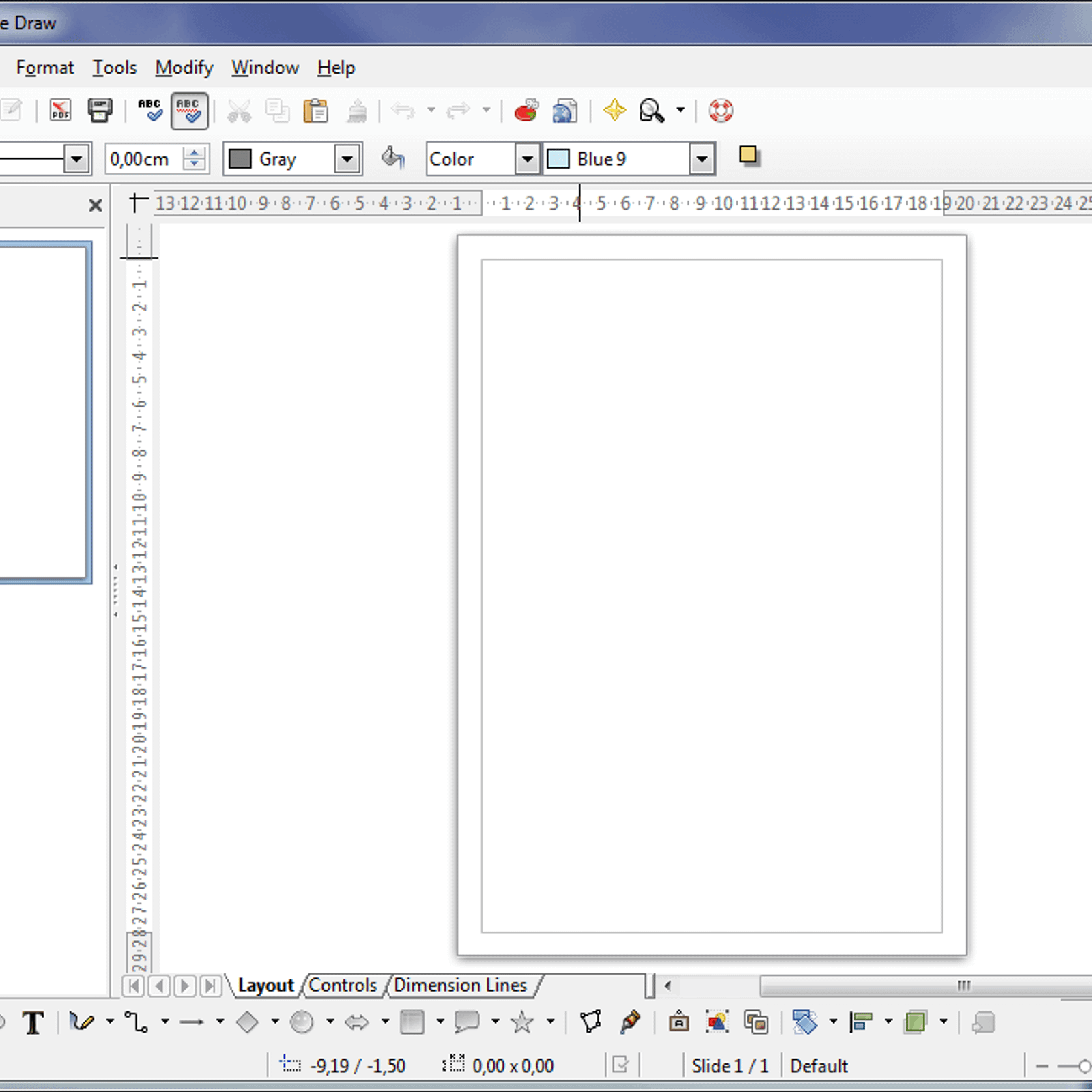
Task: Open the Tools menu
Action: [115, 68]
